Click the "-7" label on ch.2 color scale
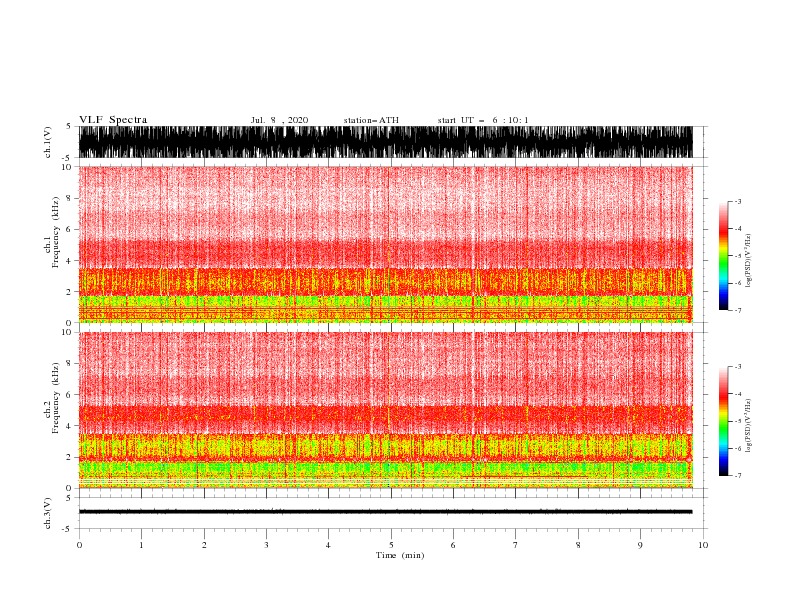Screen dimensions: 792x612 click(737, 476)
